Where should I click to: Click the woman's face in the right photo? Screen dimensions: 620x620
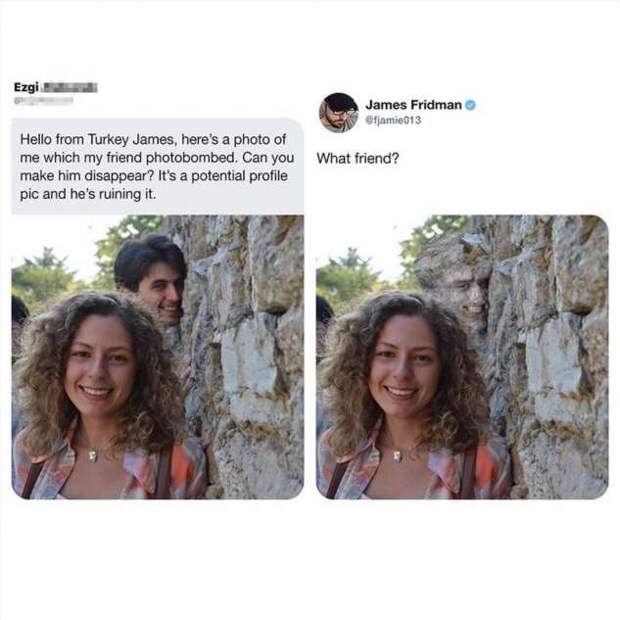tap(404, 370)
